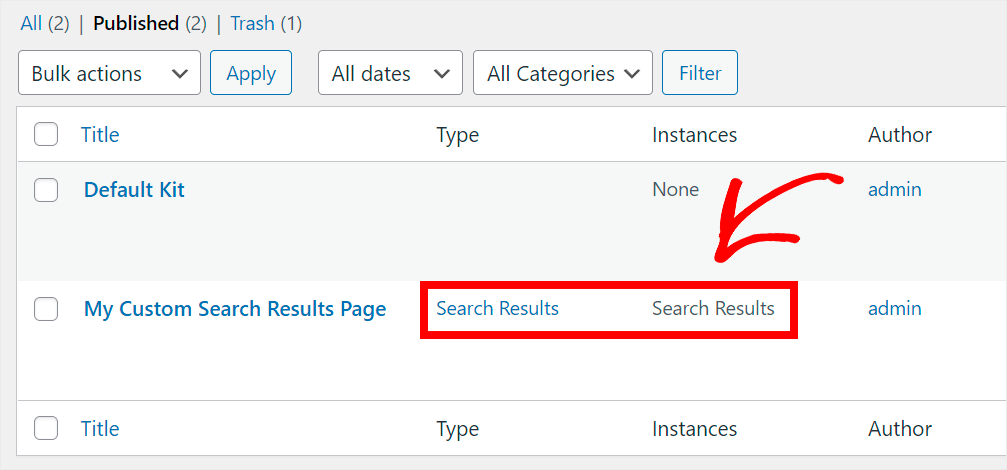Click the admin author of Default Kit
Image resolution: width=1007 pixels, height=470 pixels.
tap(895, 190)
